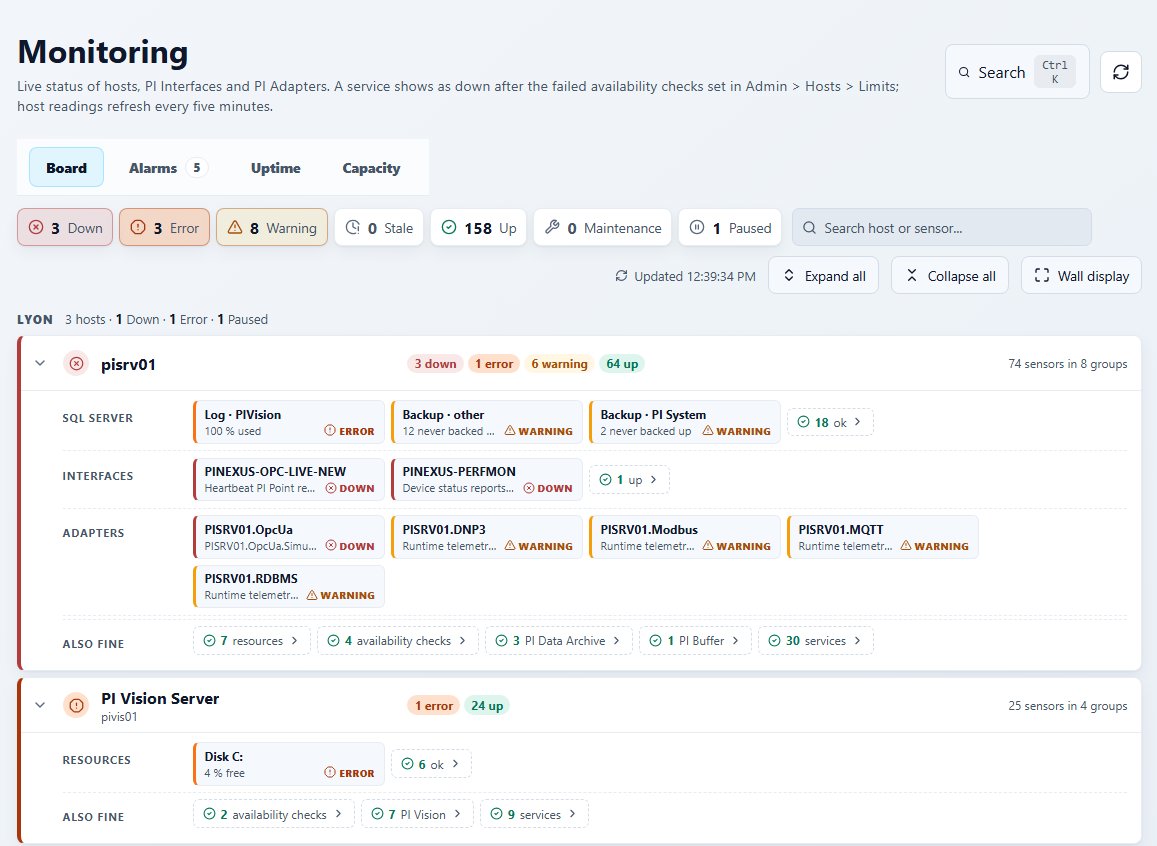
Task: Toggle the 3 Down status filter
Action: pos(65,228)
